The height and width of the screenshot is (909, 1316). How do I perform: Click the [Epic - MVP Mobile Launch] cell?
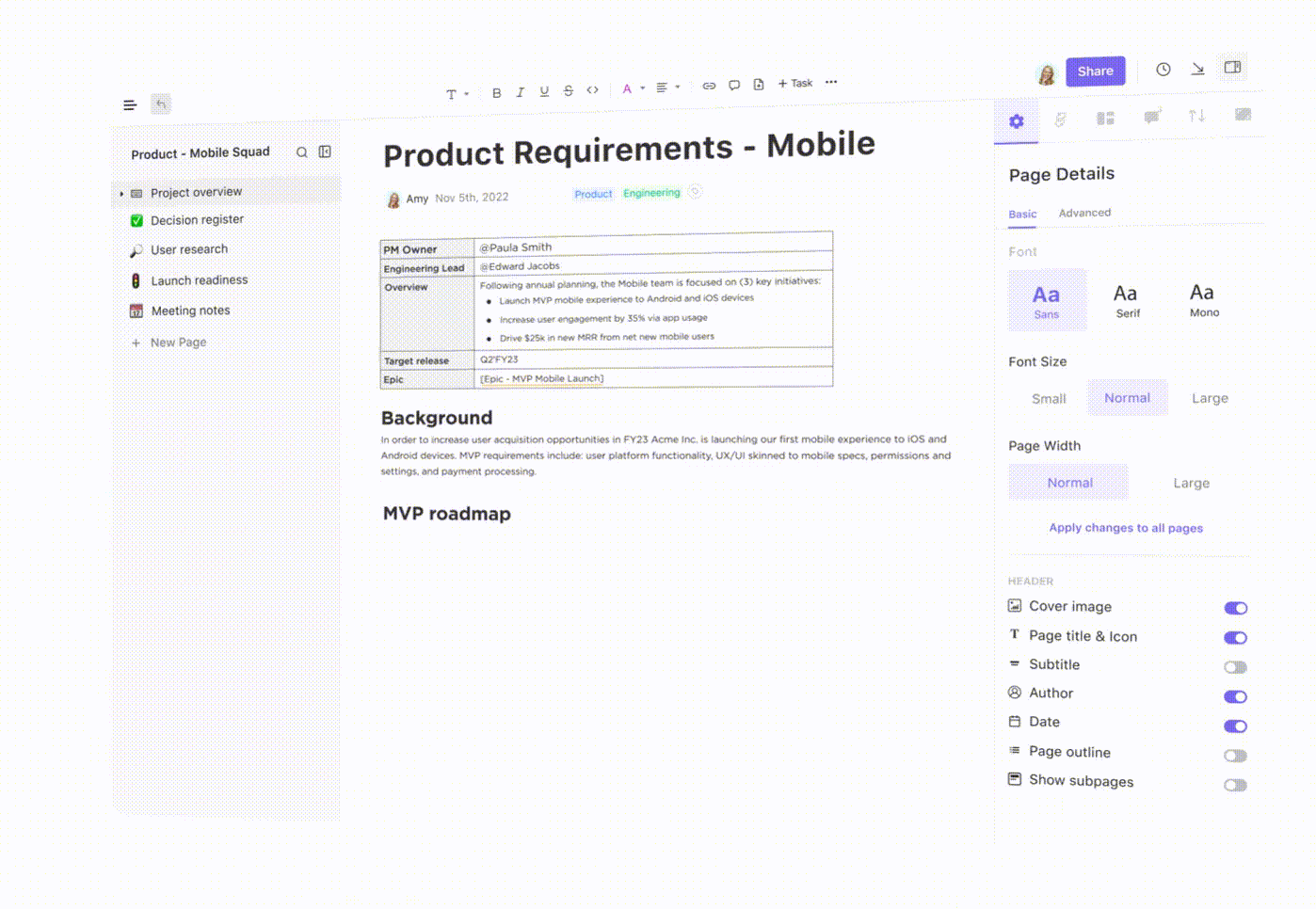click(x=653, y=378)
